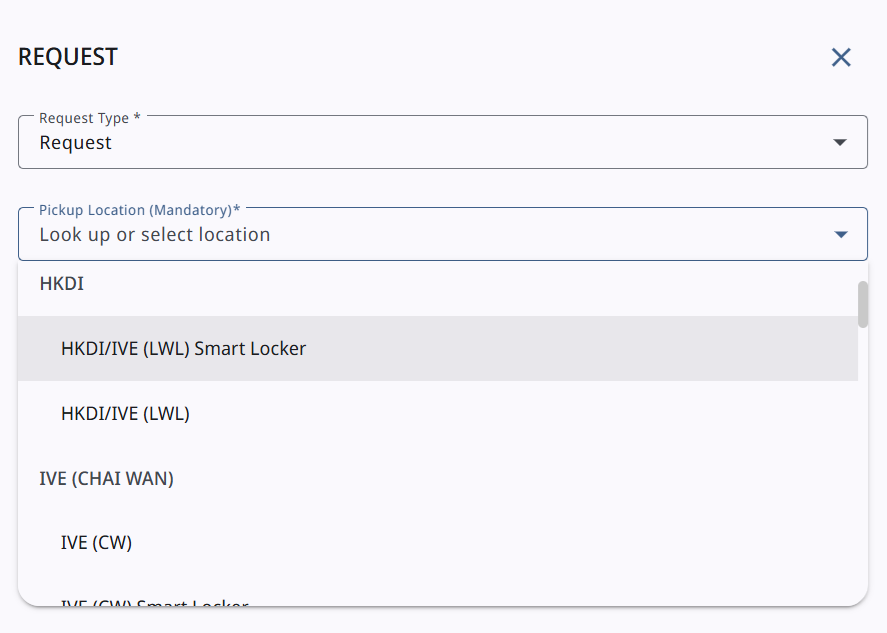Click the REQUEST dialog heading
The image size is (887, 633).
(68, 57)
